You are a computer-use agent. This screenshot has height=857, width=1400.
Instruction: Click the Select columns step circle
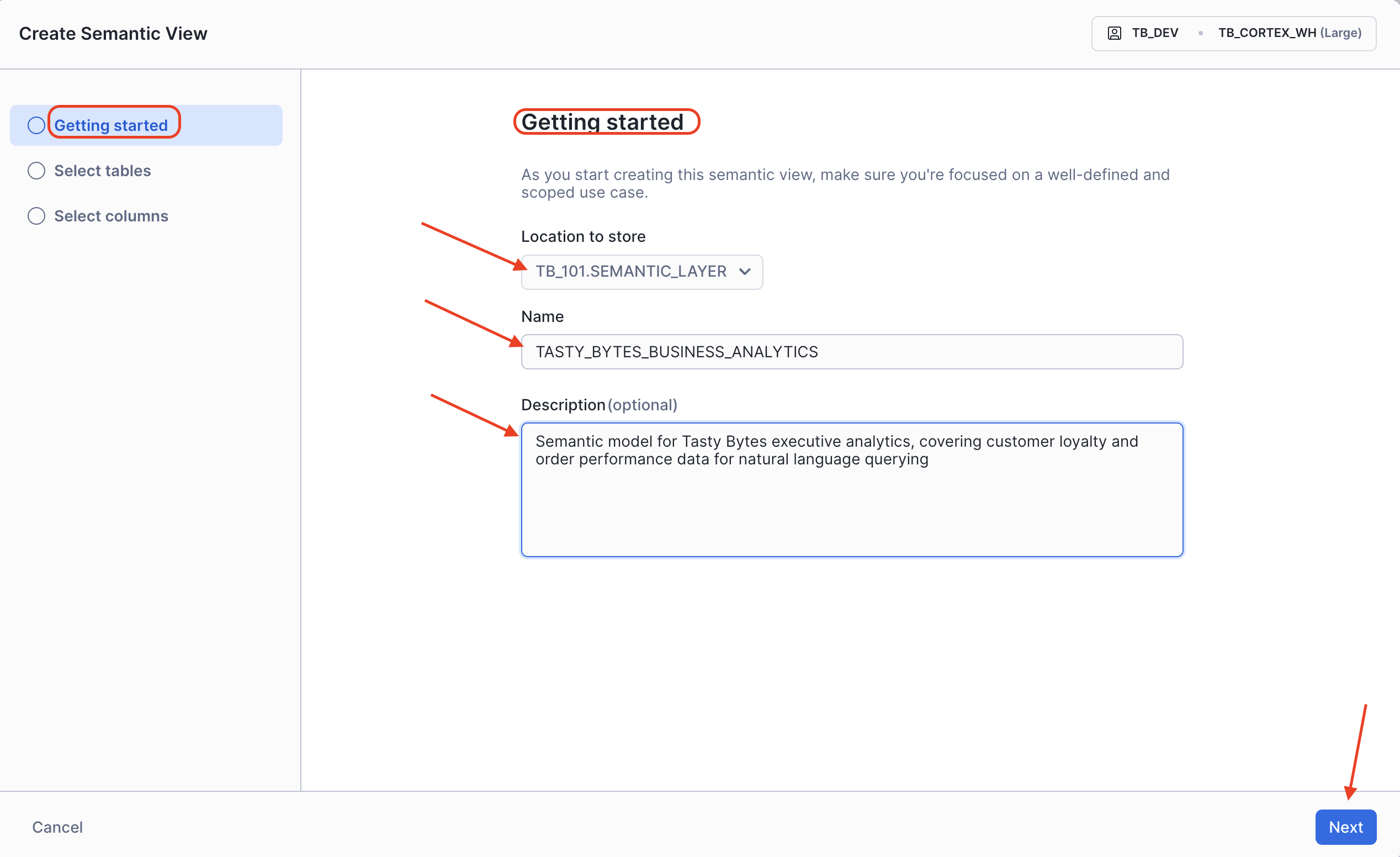click(36, 216)
